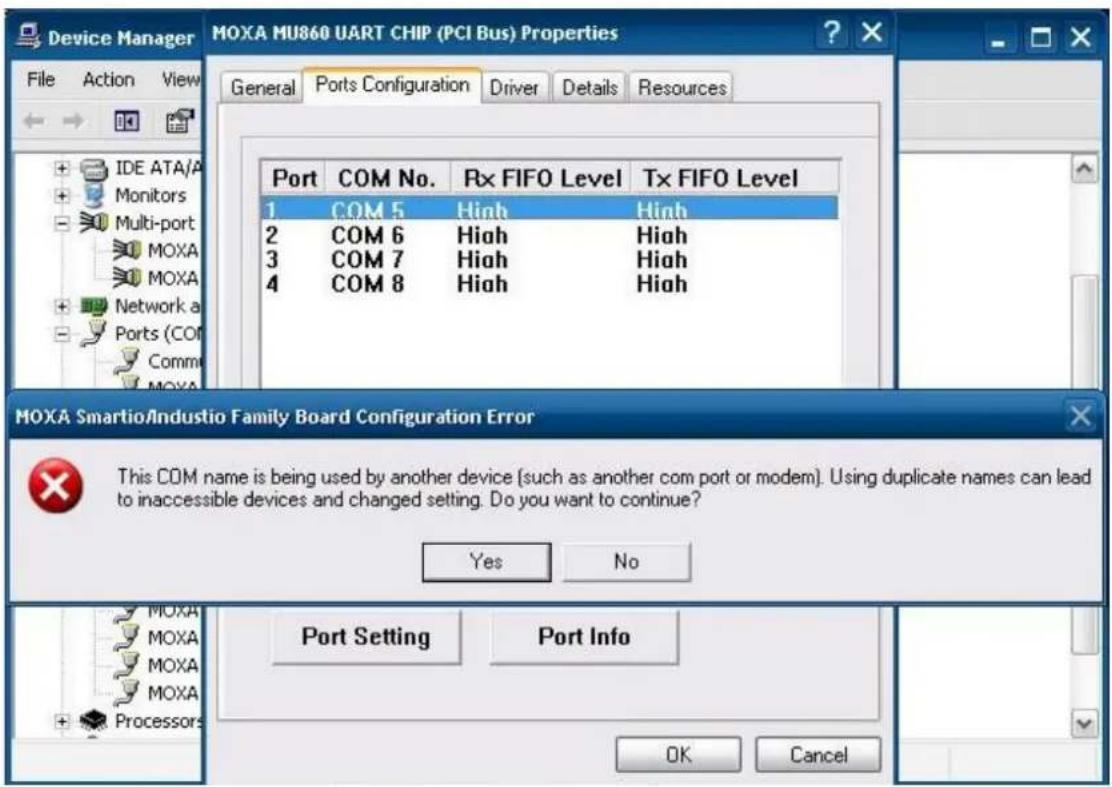1112x787 pixels.
Task: Select the Processors tree label
Action: [159, 720]
